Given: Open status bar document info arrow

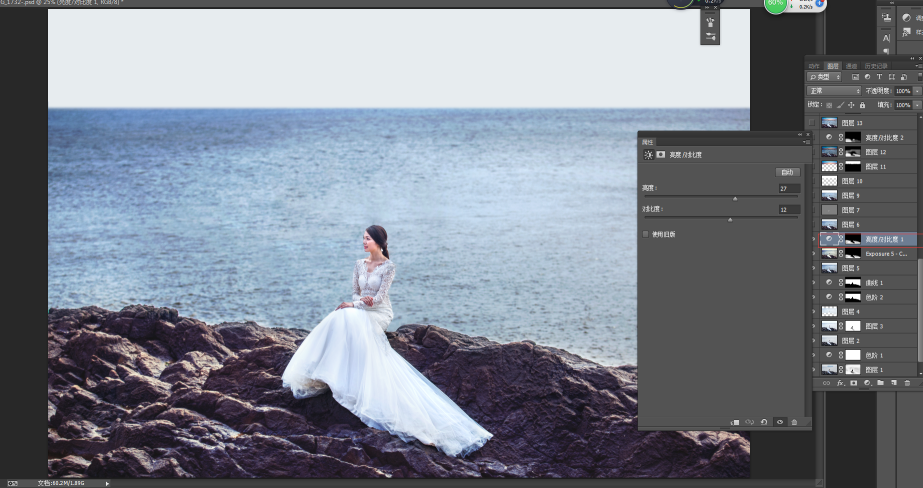Looking at the screenshot, I should pos(107,483).
